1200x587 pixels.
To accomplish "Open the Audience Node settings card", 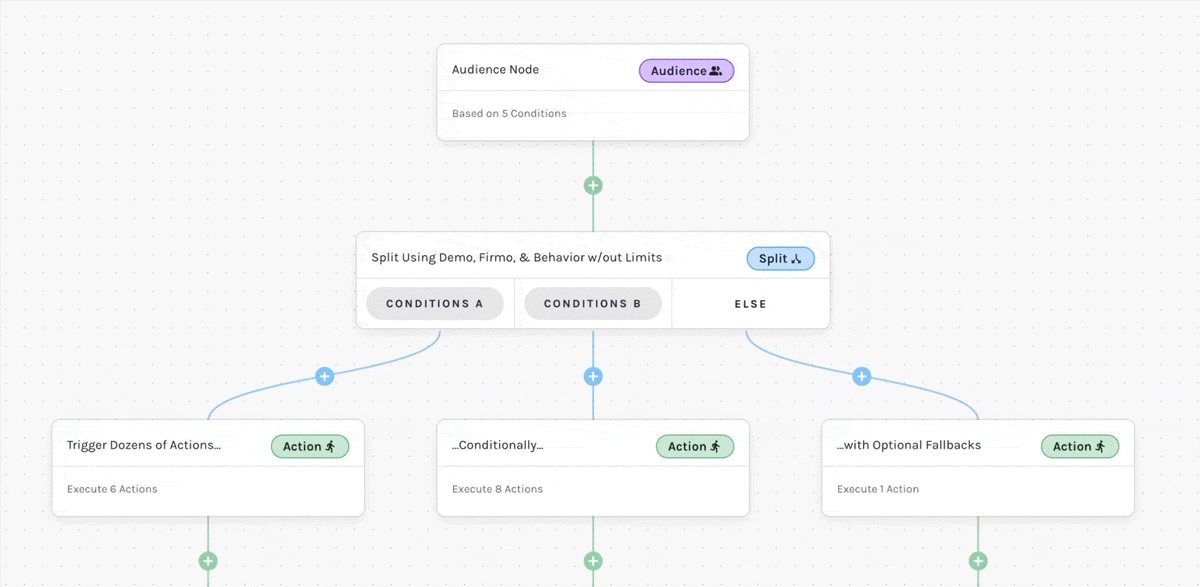I will 495,69.
